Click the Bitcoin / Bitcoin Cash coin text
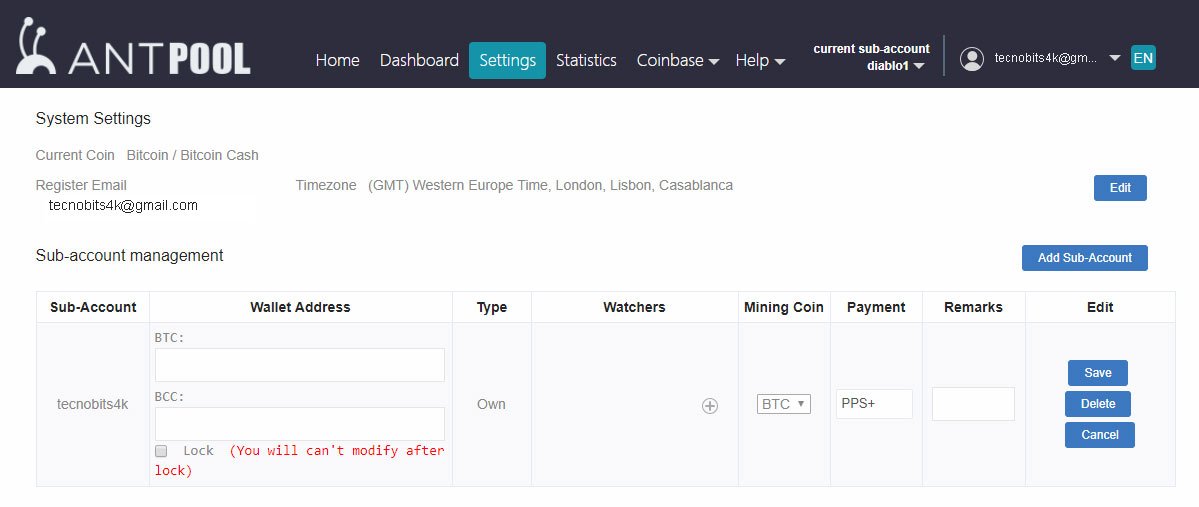Viewport: 1199px width, 507px height. point(193,155)
